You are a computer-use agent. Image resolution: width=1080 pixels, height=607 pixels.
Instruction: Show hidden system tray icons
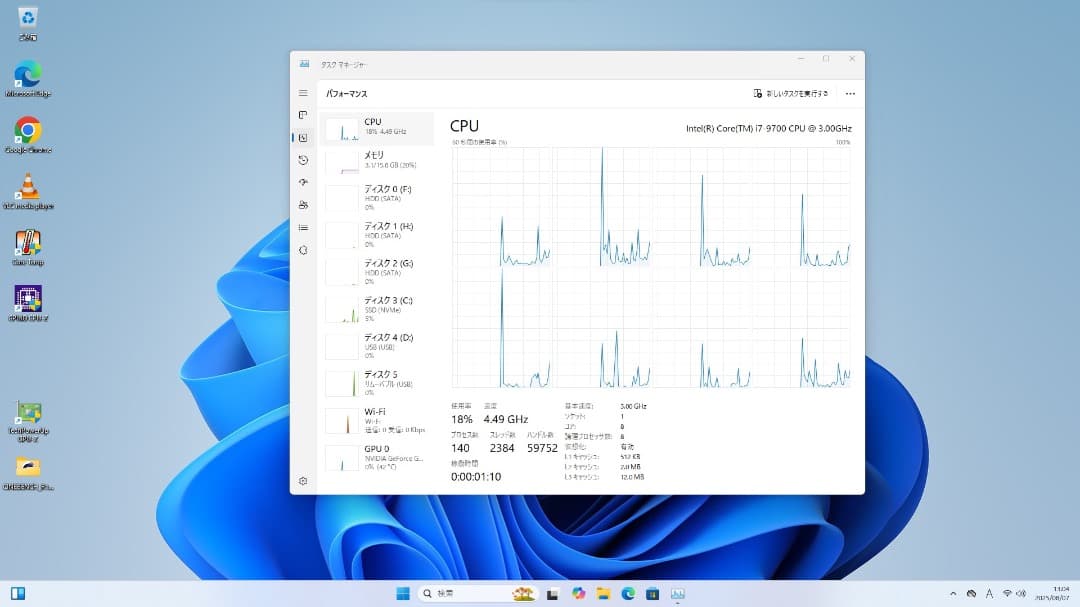click(954, 593)
